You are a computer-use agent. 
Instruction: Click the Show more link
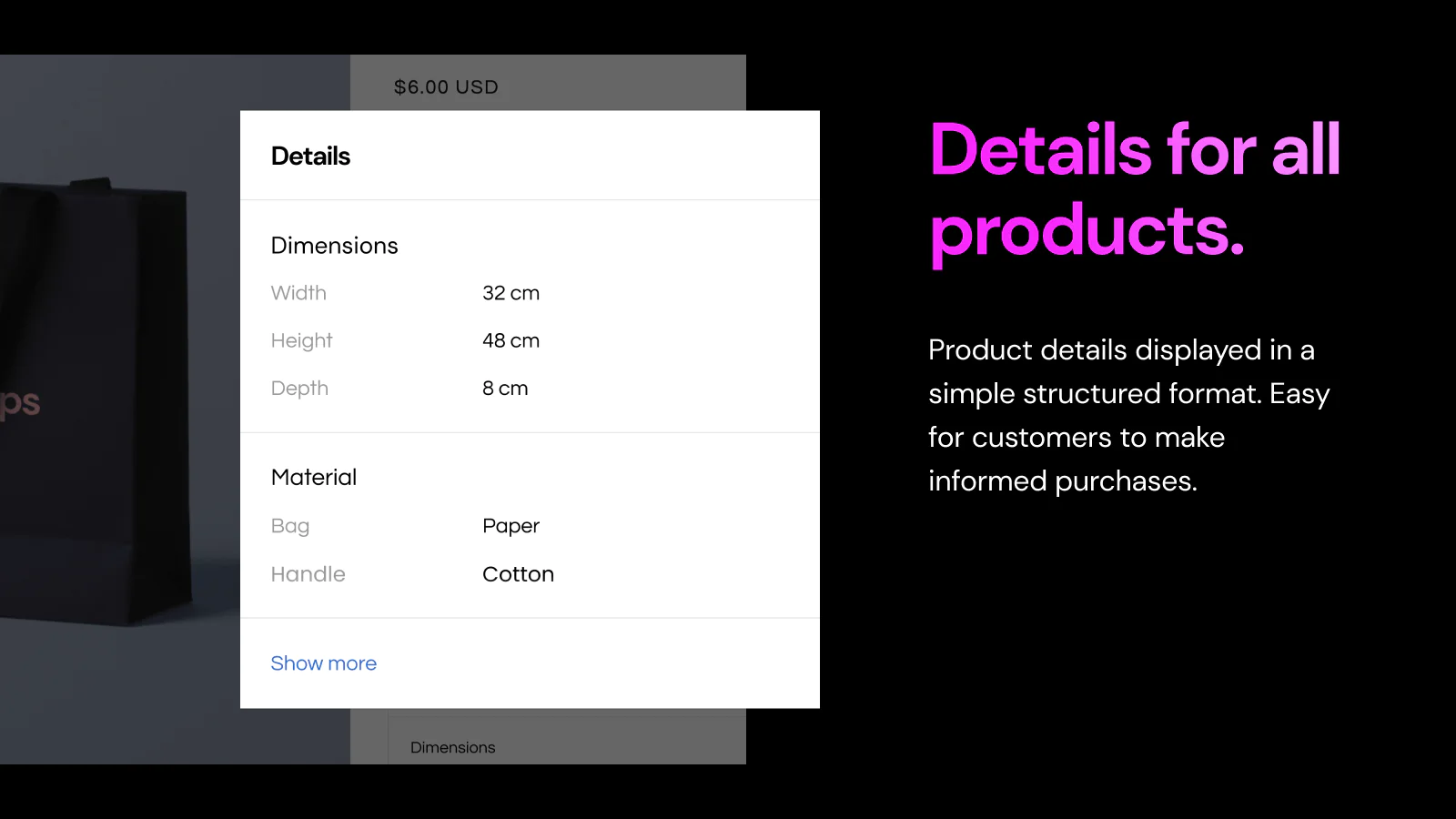[323, 663]
